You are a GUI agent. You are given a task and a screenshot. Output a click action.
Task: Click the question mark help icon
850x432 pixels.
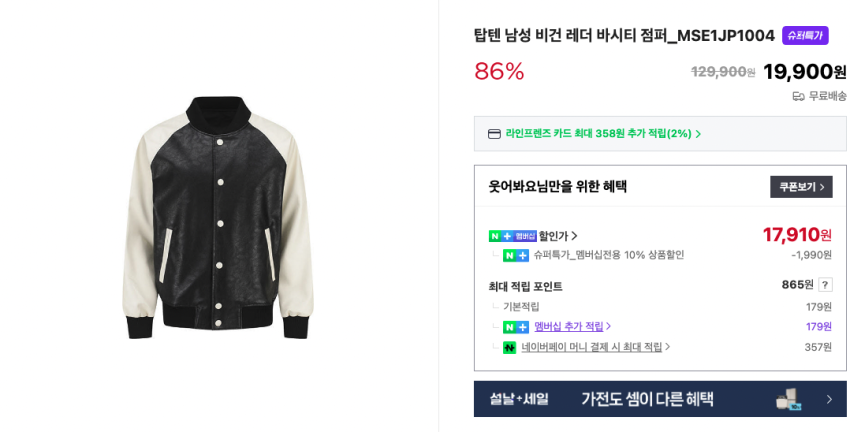click(x=825, y=285)
